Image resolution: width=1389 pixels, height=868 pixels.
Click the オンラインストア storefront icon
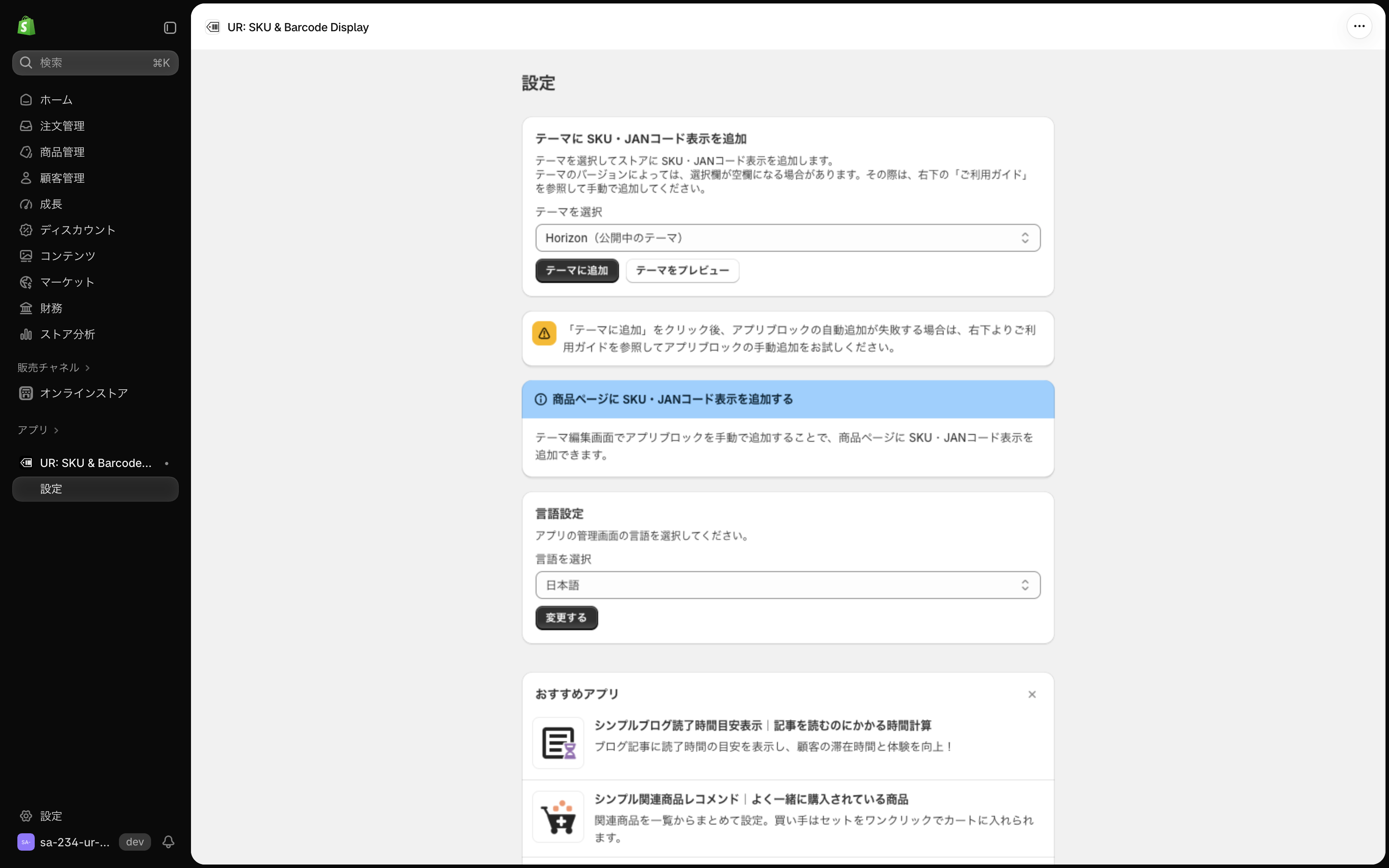(x=26, y=393)
